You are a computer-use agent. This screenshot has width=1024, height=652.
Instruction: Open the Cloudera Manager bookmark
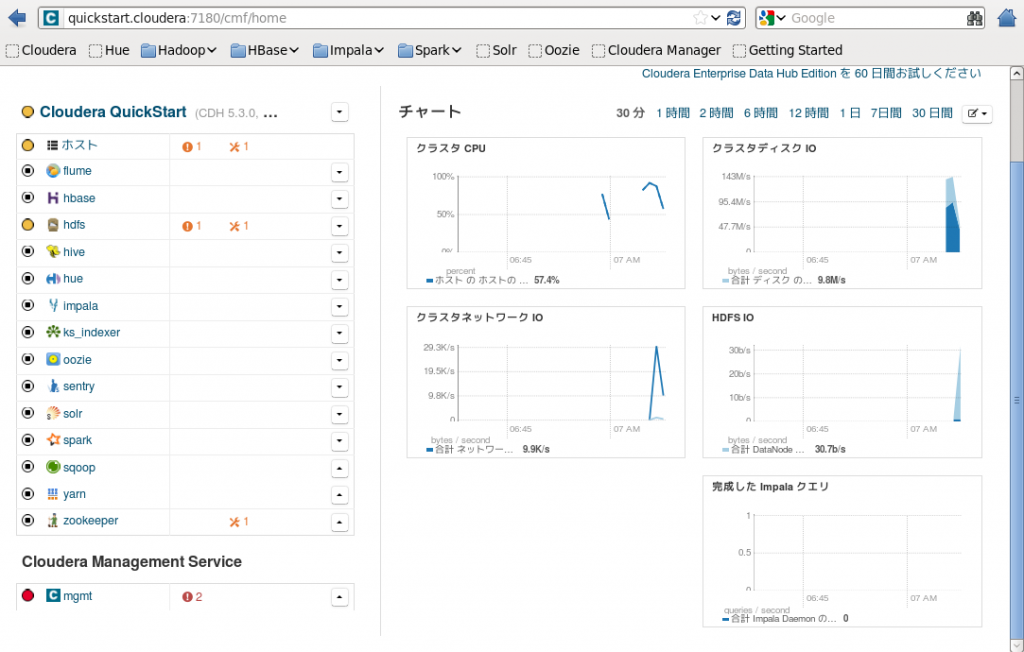[656, 50]
